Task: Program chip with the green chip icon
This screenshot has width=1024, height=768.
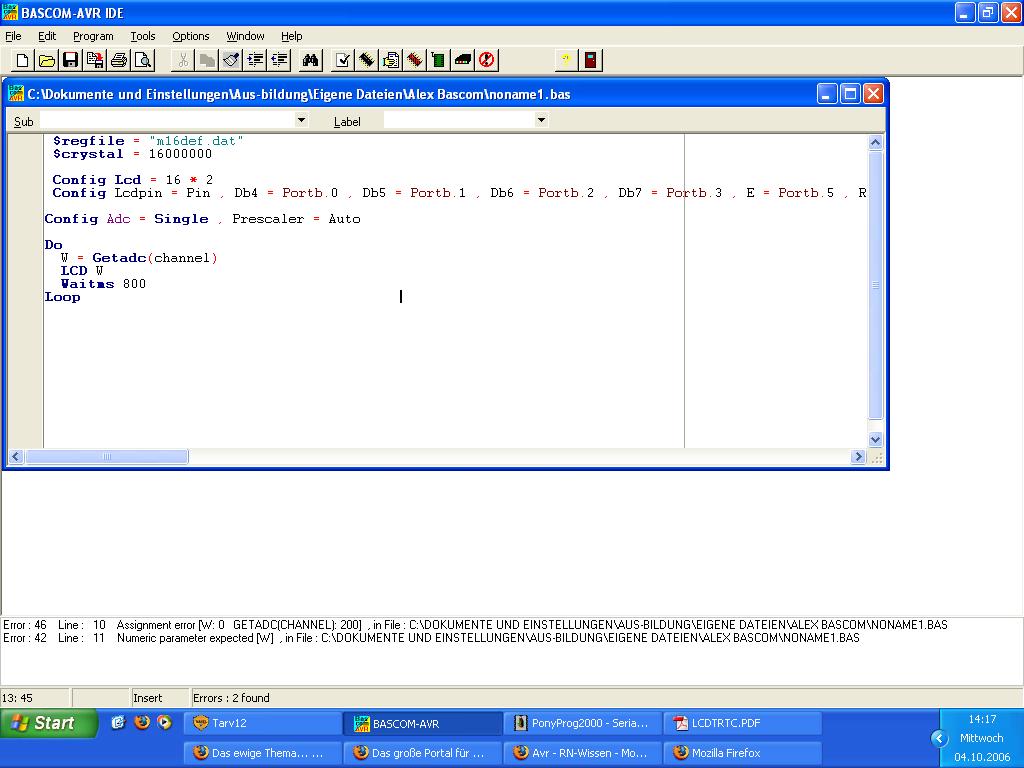Action: point(439,61)
